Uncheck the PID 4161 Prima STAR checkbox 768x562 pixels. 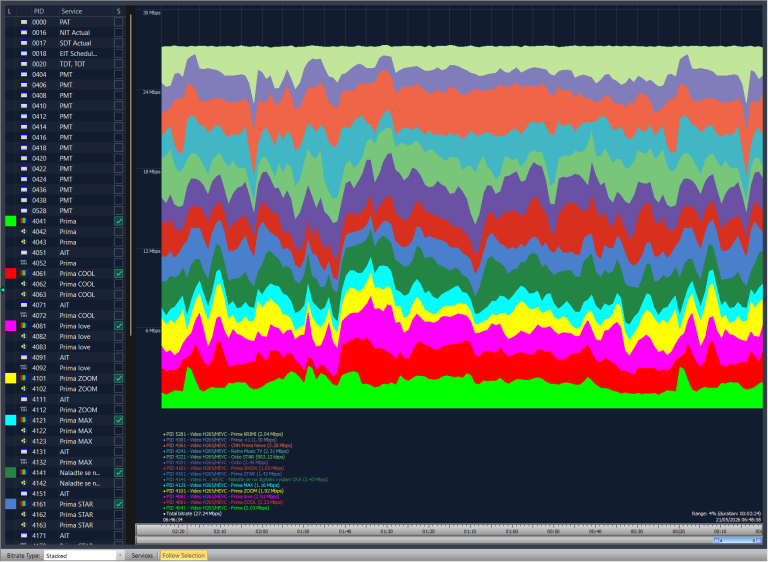[119, 504]
